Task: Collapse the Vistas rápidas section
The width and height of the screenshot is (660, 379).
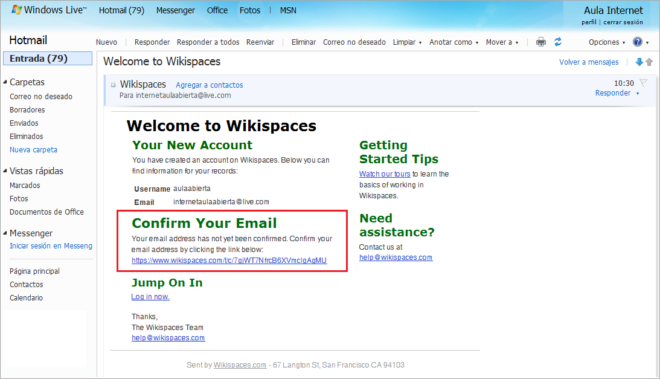Action: tap(5, 171)
